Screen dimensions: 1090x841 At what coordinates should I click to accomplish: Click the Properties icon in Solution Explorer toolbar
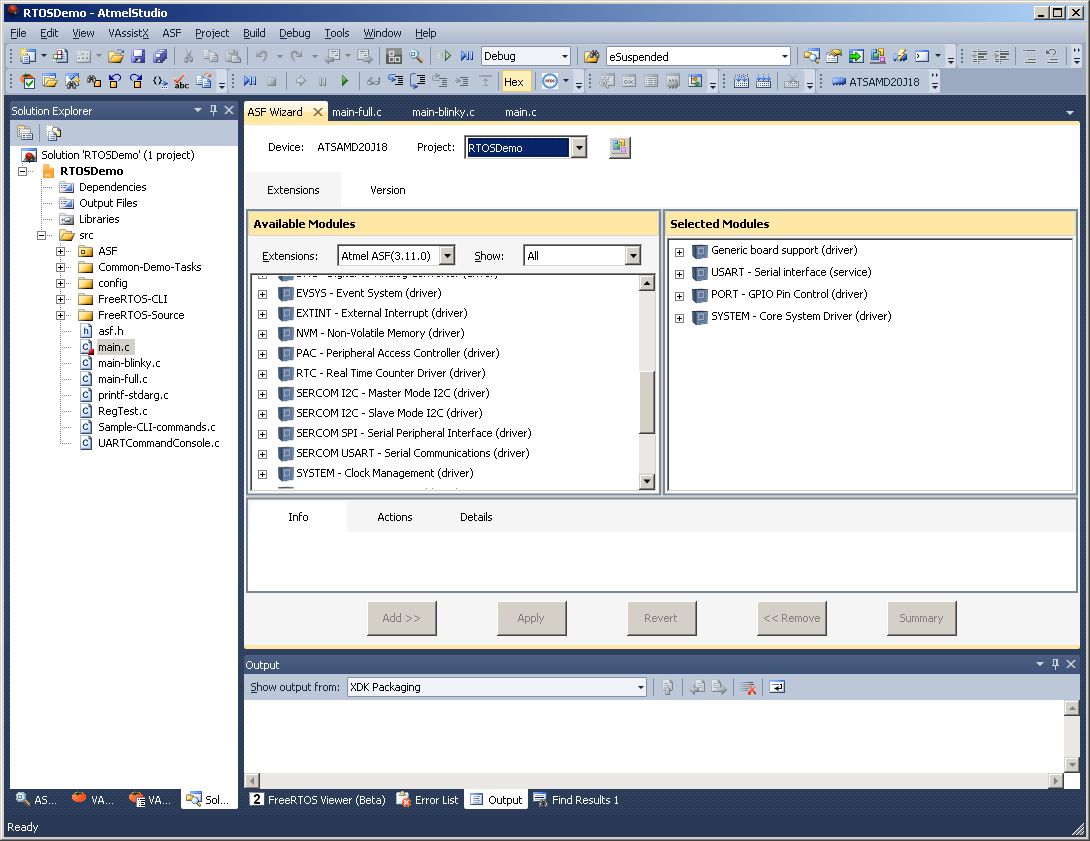pyautogui.click(x=25, y=132)
